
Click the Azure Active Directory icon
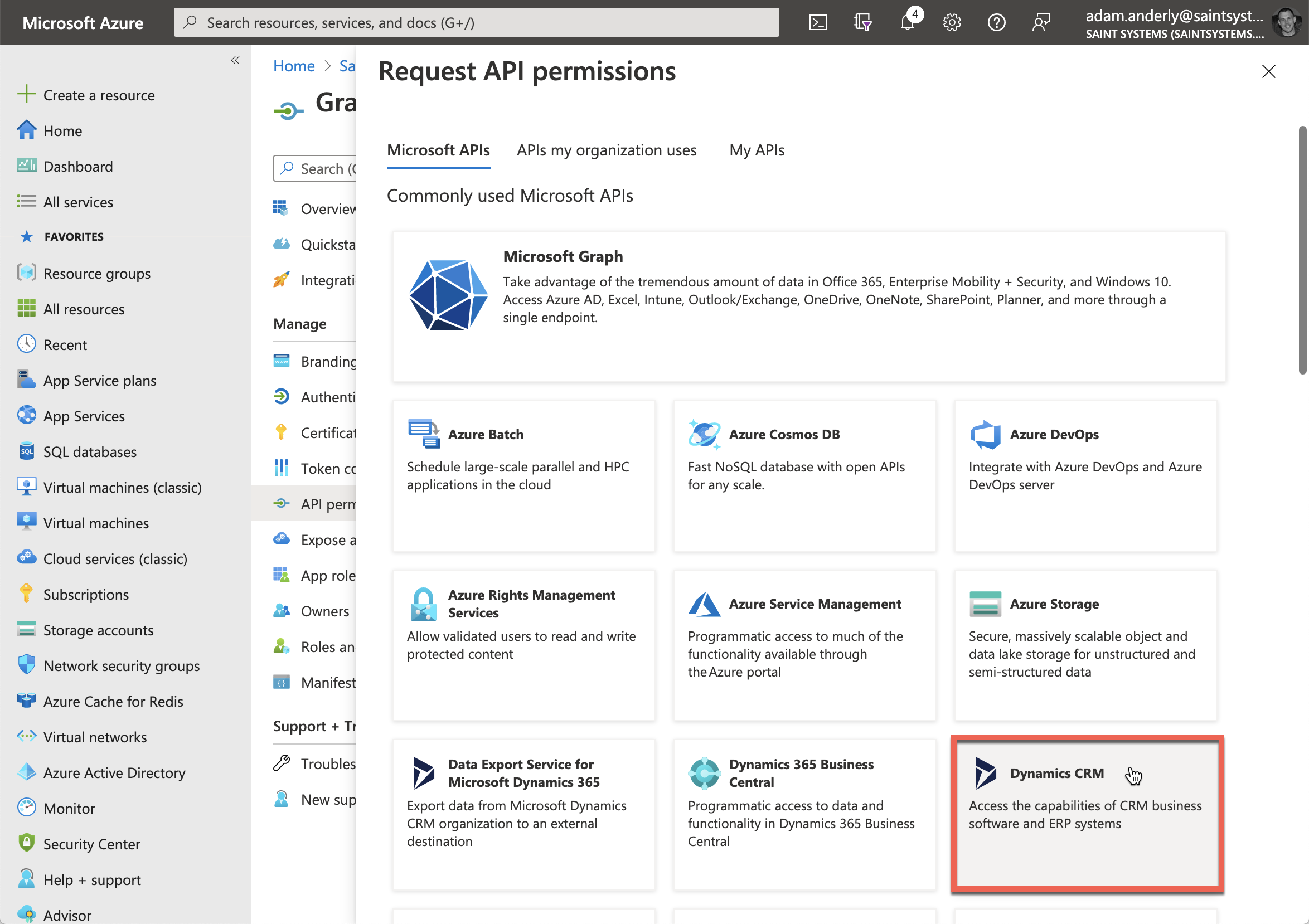[26, 772]
